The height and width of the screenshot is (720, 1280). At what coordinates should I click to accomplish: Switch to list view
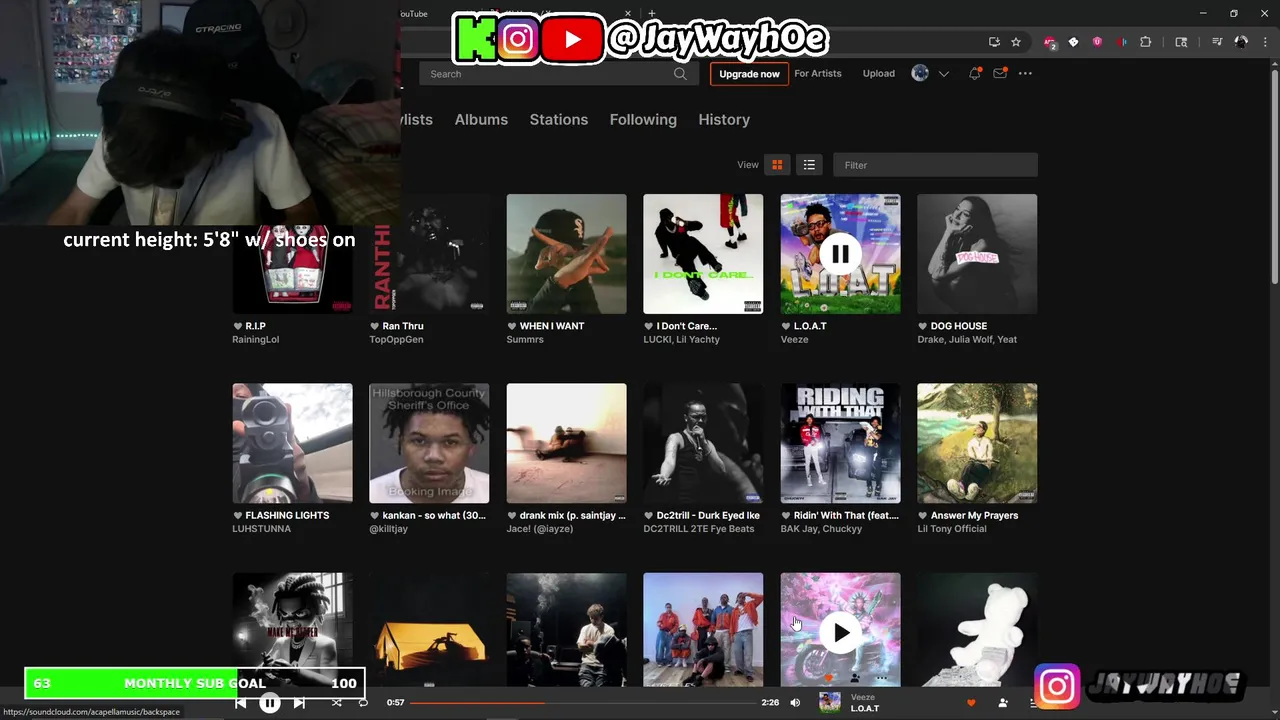[809, 165]
